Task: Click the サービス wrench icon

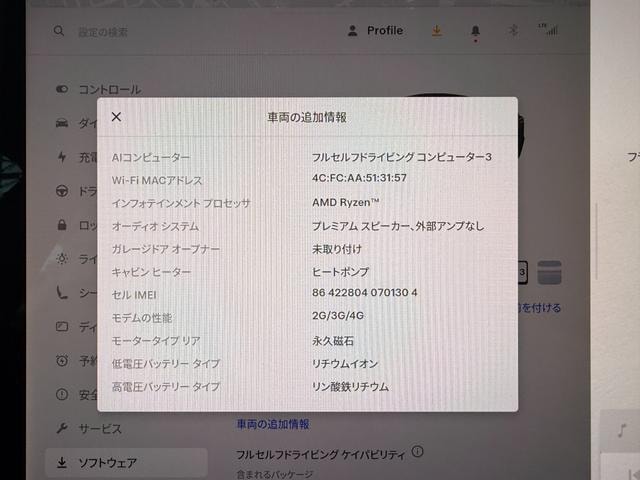Action: pyautogui.click(x=62, y=428)
